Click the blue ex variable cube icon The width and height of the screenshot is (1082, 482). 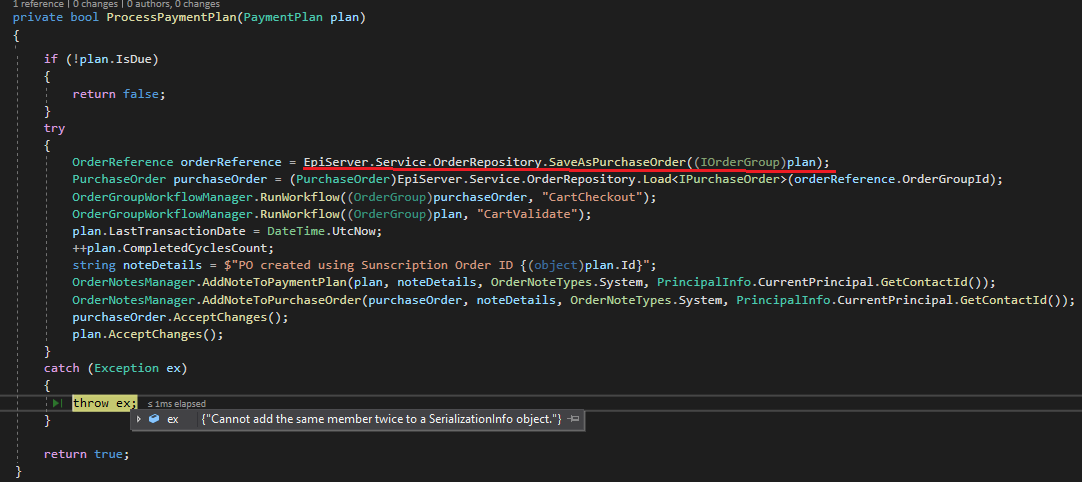point(153,420)
